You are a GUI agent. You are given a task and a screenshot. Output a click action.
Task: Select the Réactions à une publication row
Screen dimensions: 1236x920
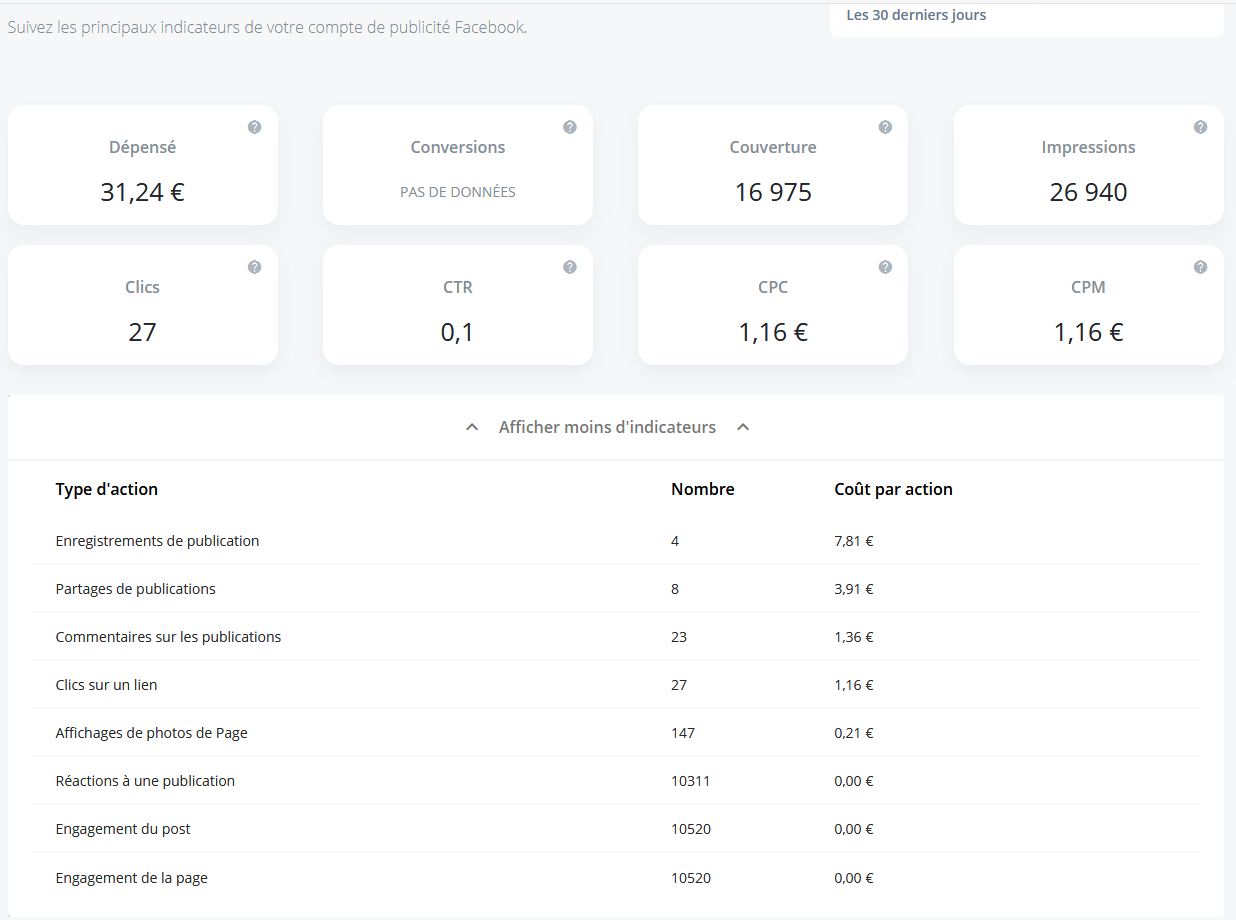(616, 781)
